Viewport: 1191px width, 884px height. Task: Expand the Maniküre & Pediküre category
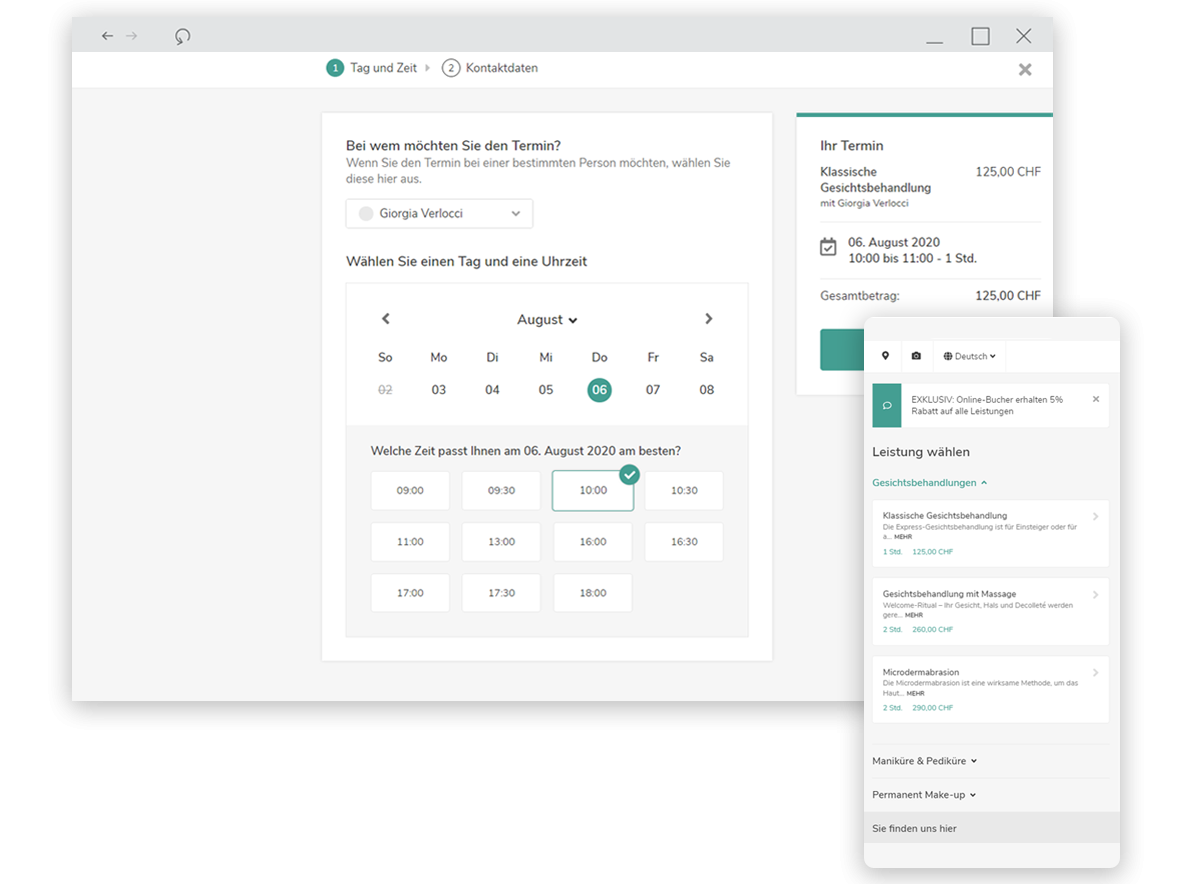(x=924, y=761)
